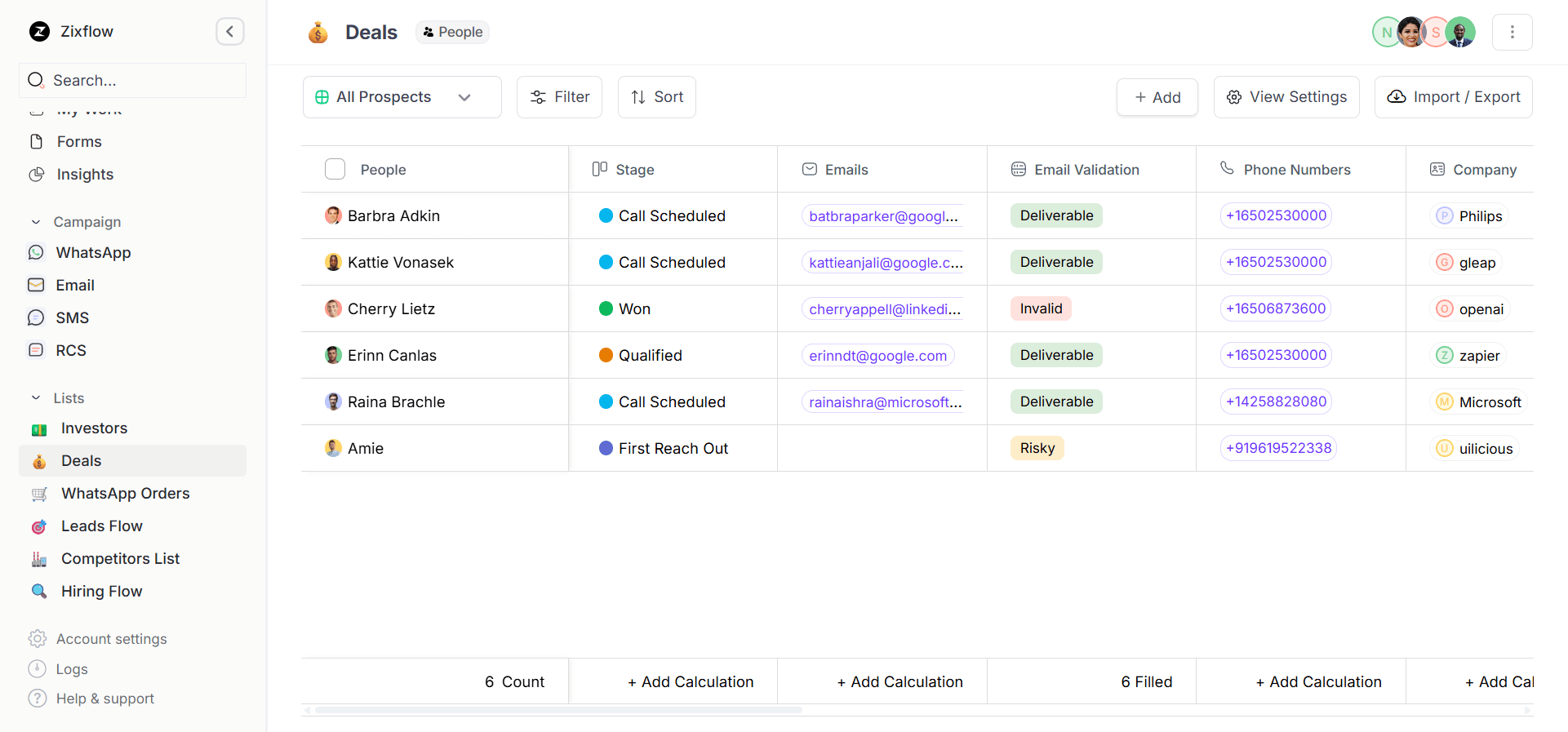Collapse the Campaign section
Screen dimensions: 1568x732
(x=36, y=222)
